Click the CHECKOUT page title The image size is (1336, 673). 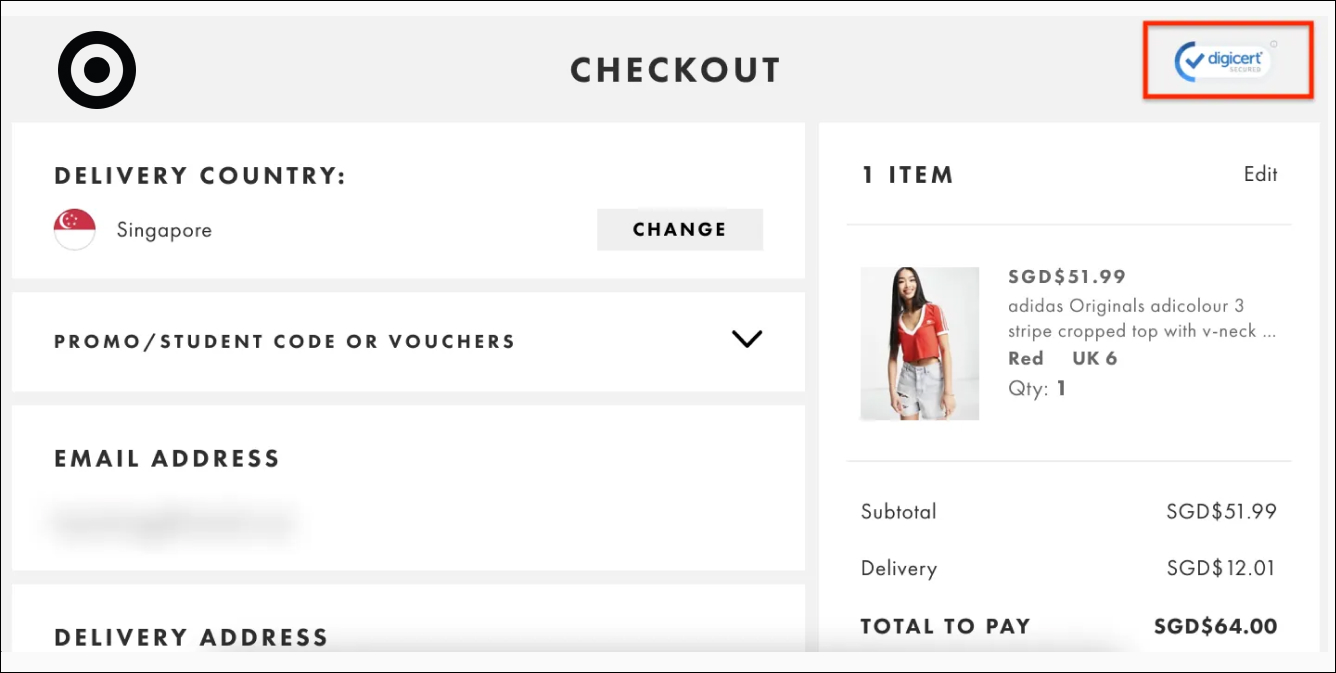point(675,70)
